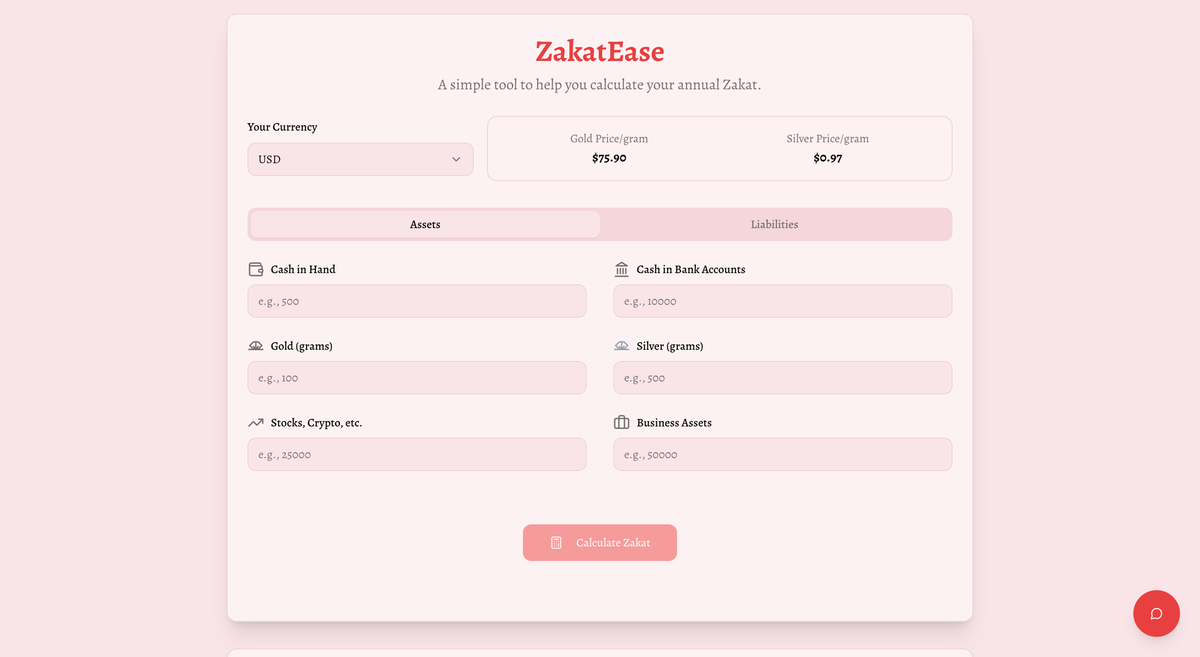Switch to the Liabilities tab
This screenshot has width=1200, height=657.
[774, 224]
